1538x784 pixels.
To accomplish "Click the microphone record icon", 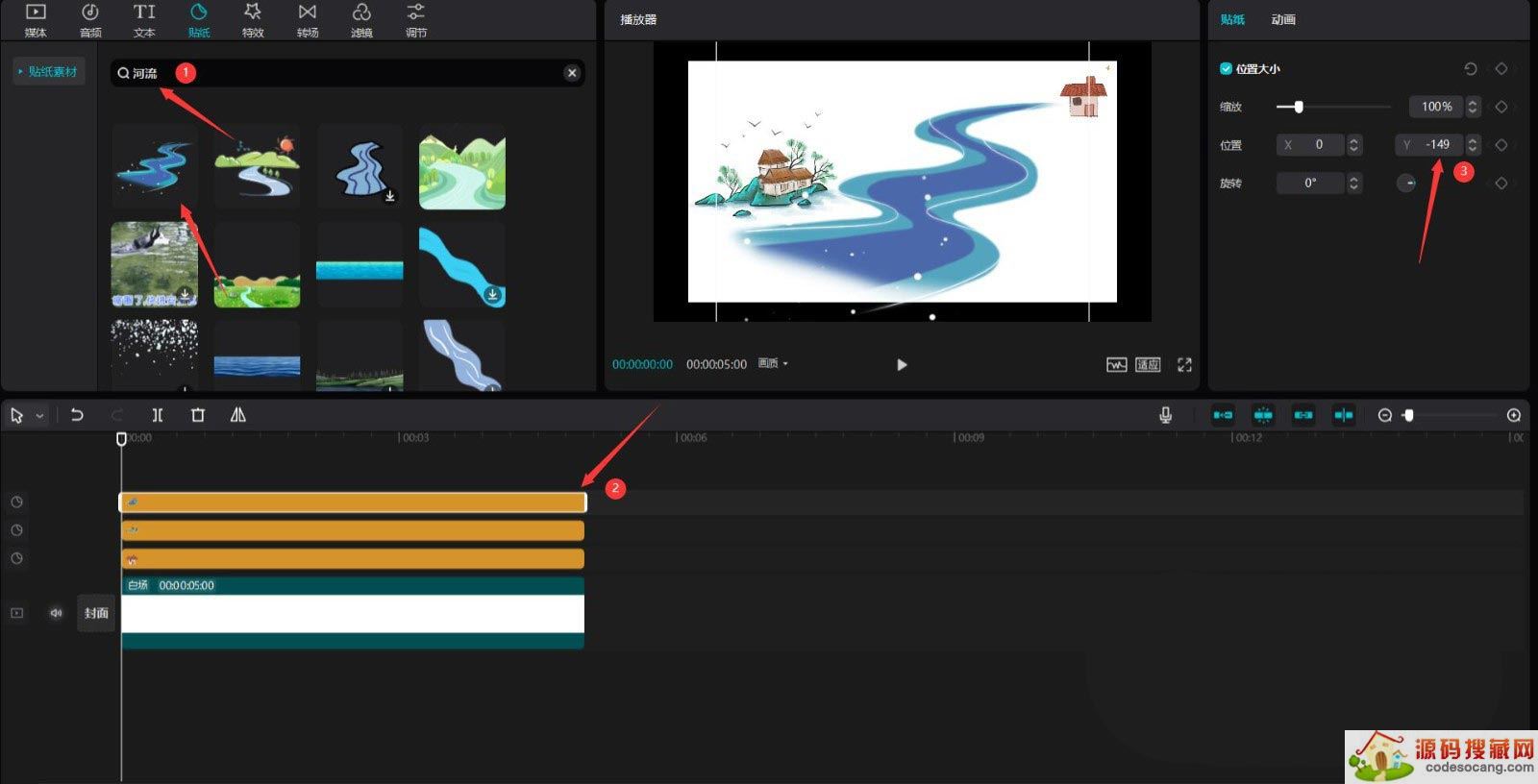I will [x=1165, y=415].
